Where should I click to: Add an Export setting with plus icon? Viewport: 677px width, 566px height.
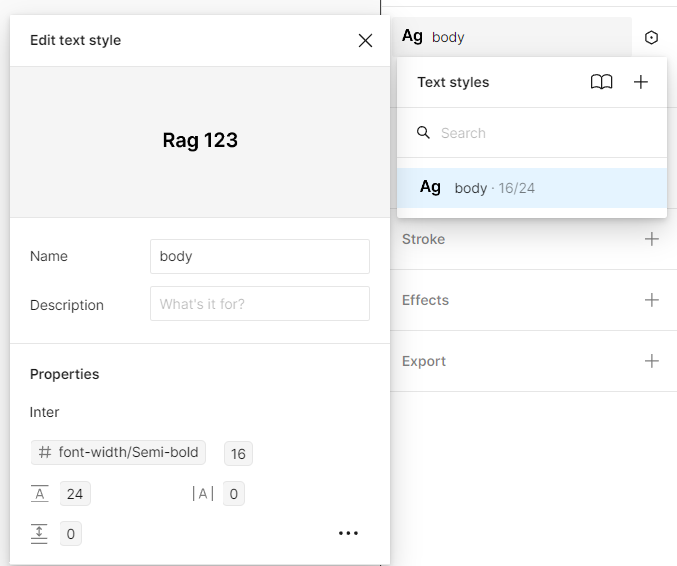[652, 361]
